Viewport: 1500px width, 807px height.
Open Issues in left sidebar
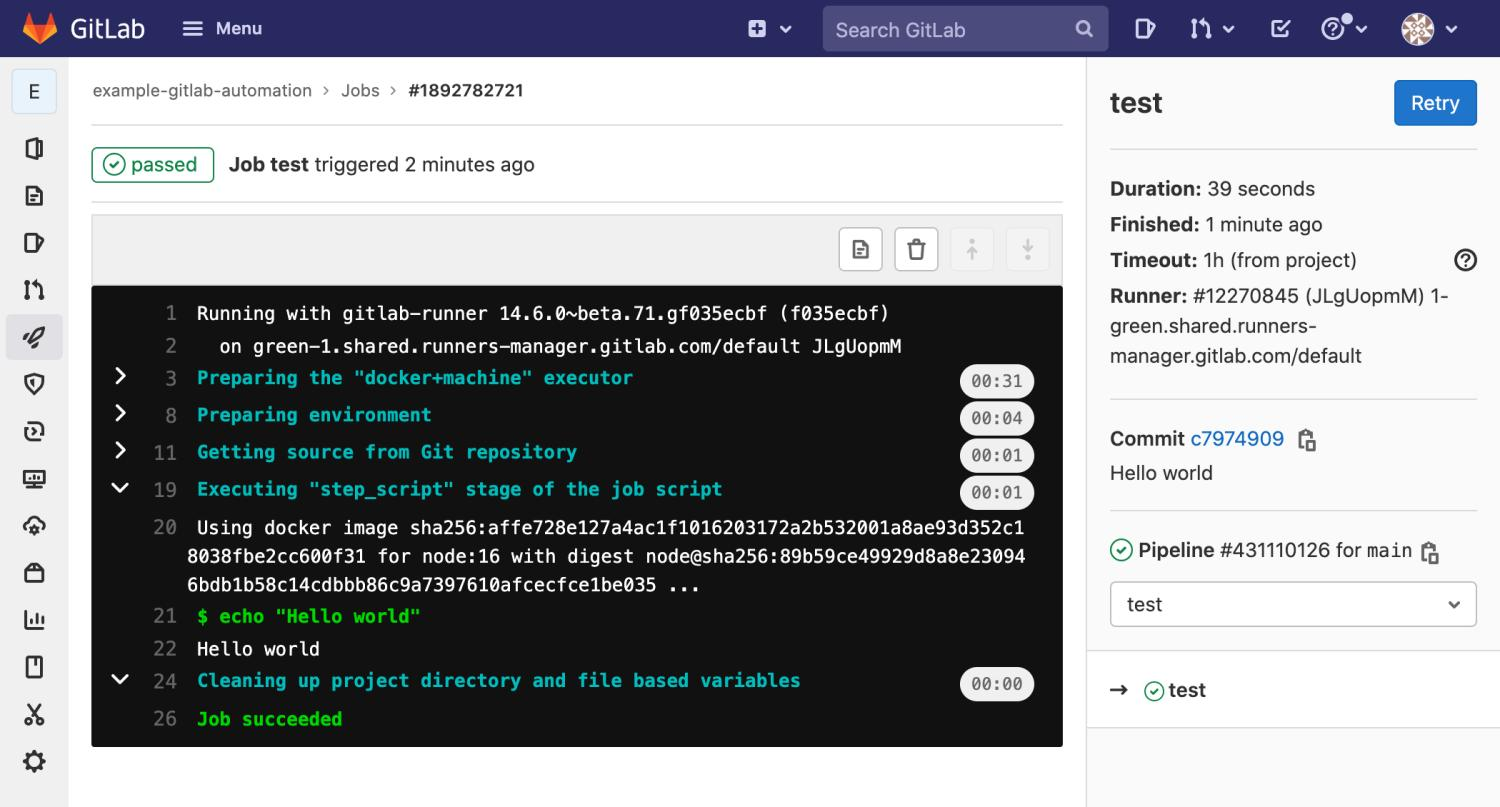coord(34,242)
